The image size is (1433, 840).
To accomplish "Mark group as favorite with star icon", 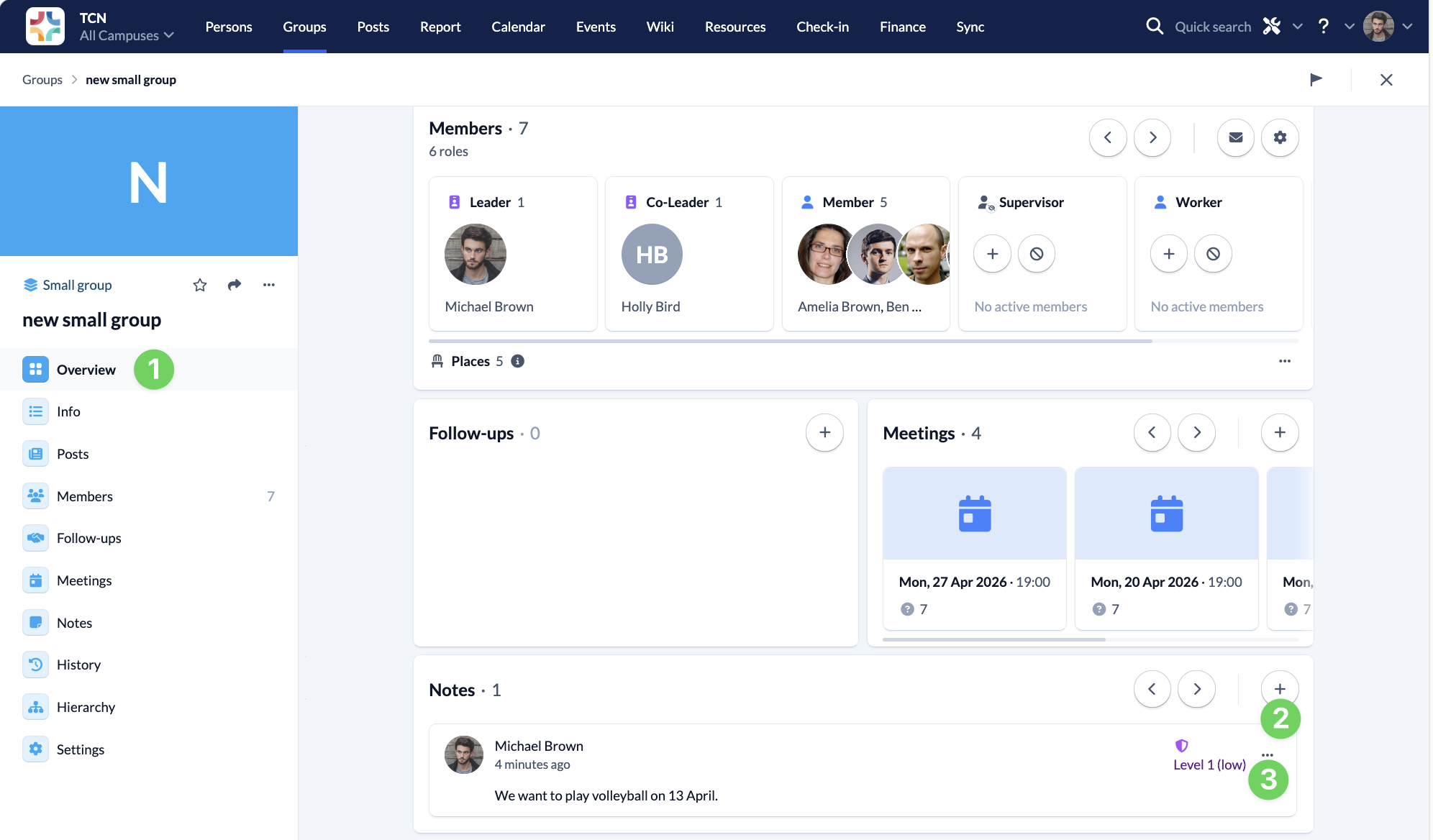I will click(200, 285).
